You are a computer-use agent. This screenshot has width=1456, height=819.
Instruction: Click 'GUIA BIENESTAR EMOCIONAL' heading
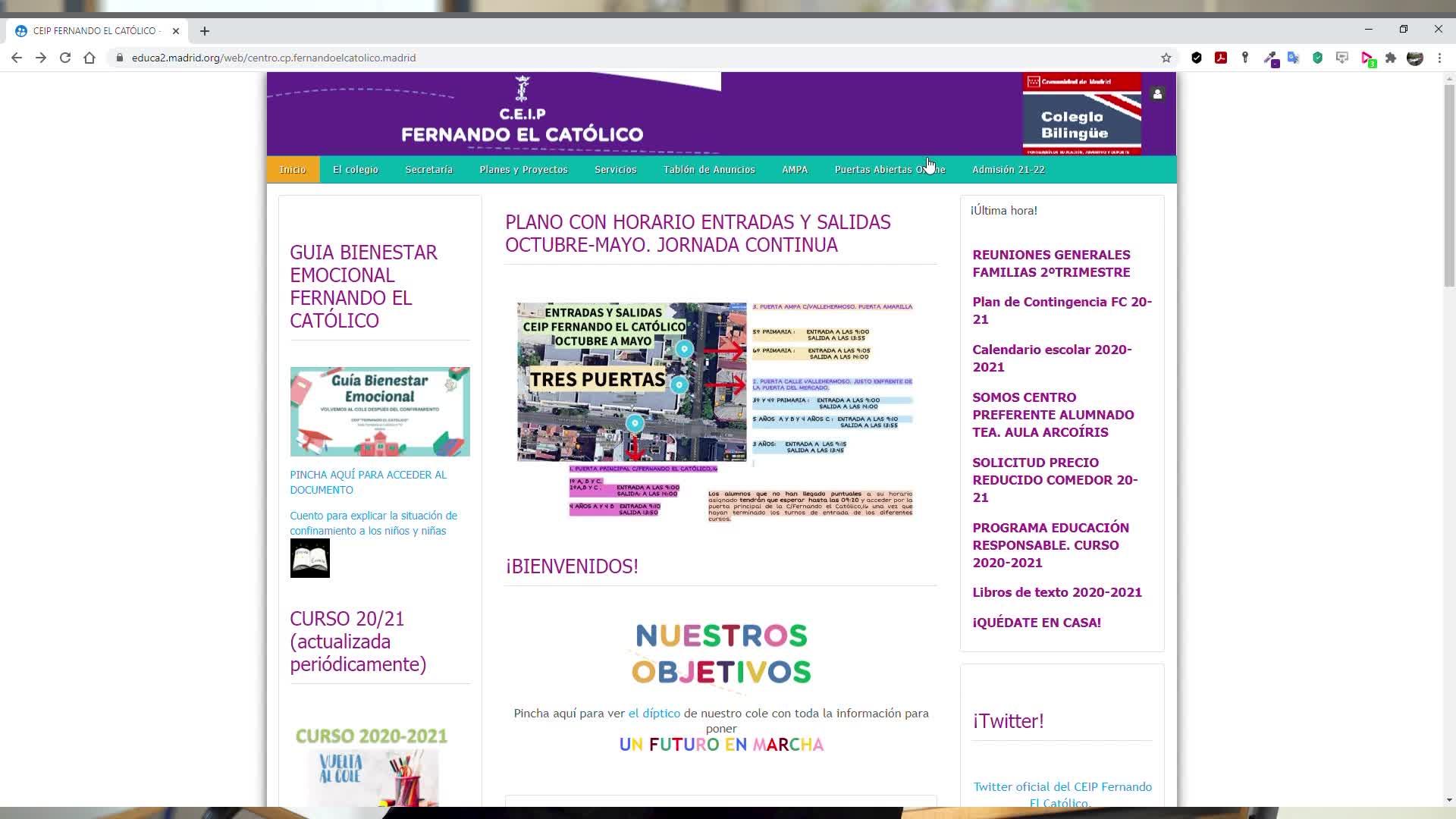[x=364, y=287]
